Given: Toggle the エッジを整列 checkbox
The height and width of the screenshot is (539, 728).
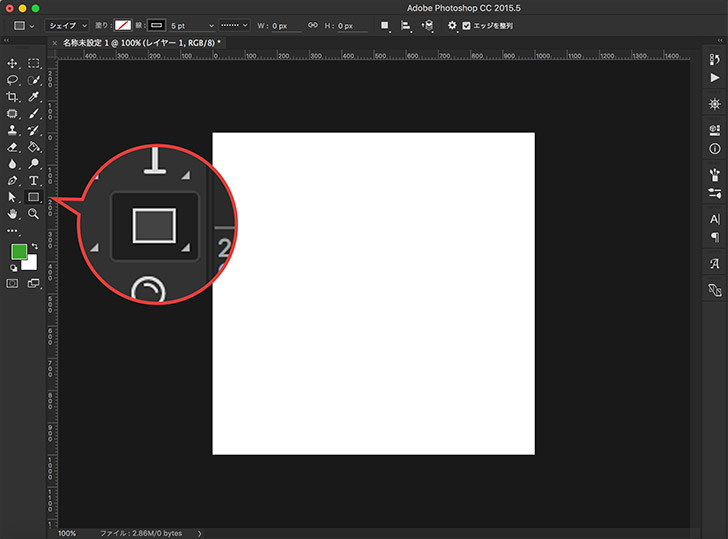Looking at the screenshot, I should pyautogui.click(x=467, y=26).
